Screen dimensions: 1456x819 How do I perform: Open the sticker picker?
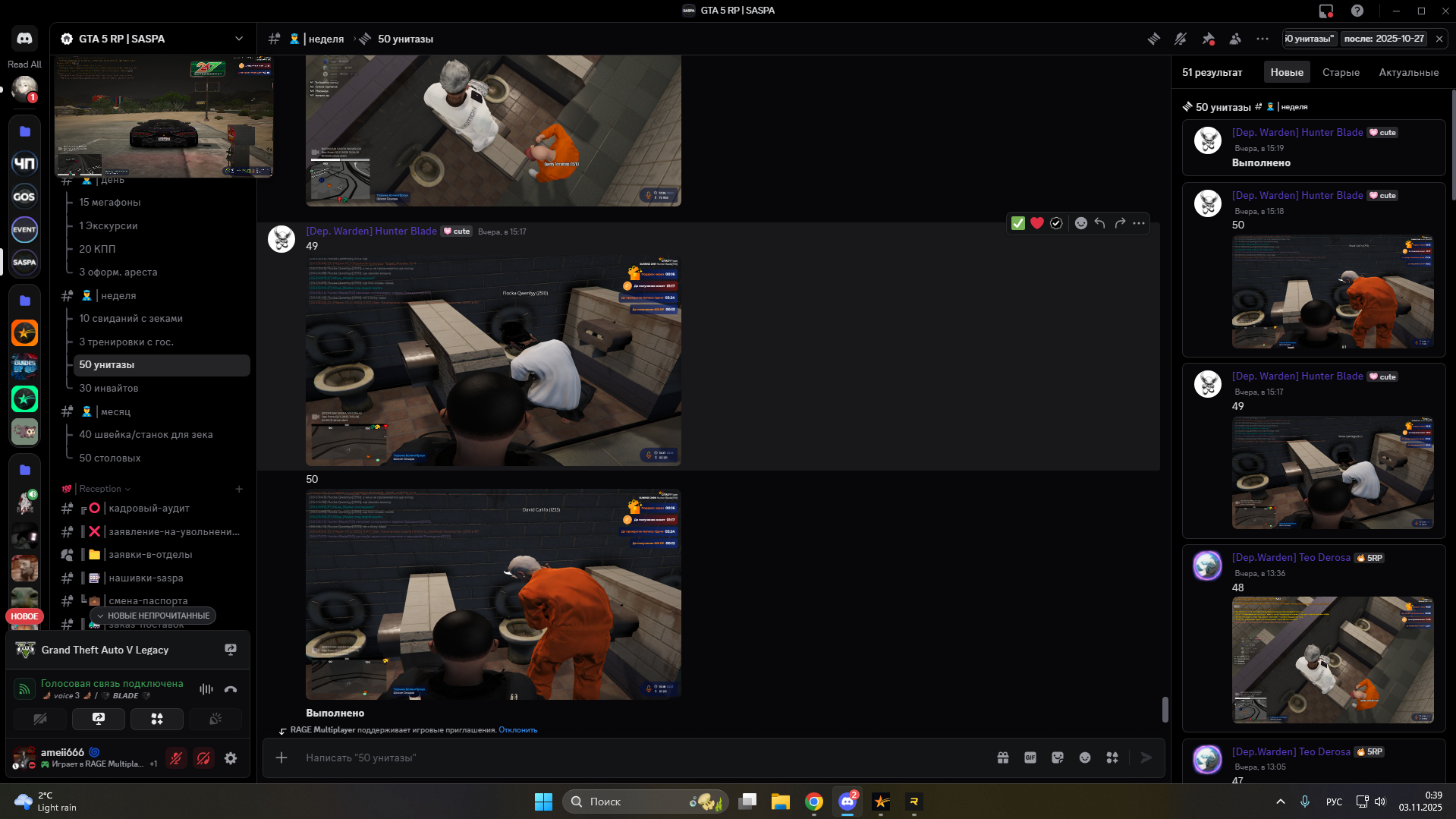pos(1057,758)
